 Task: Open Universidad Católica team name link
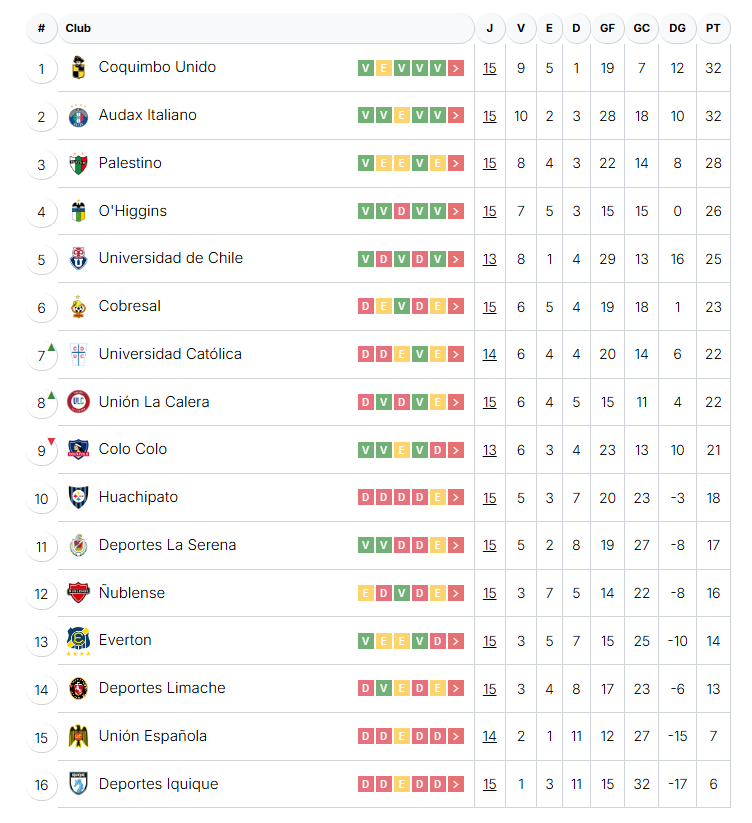[x=170, y=354]
